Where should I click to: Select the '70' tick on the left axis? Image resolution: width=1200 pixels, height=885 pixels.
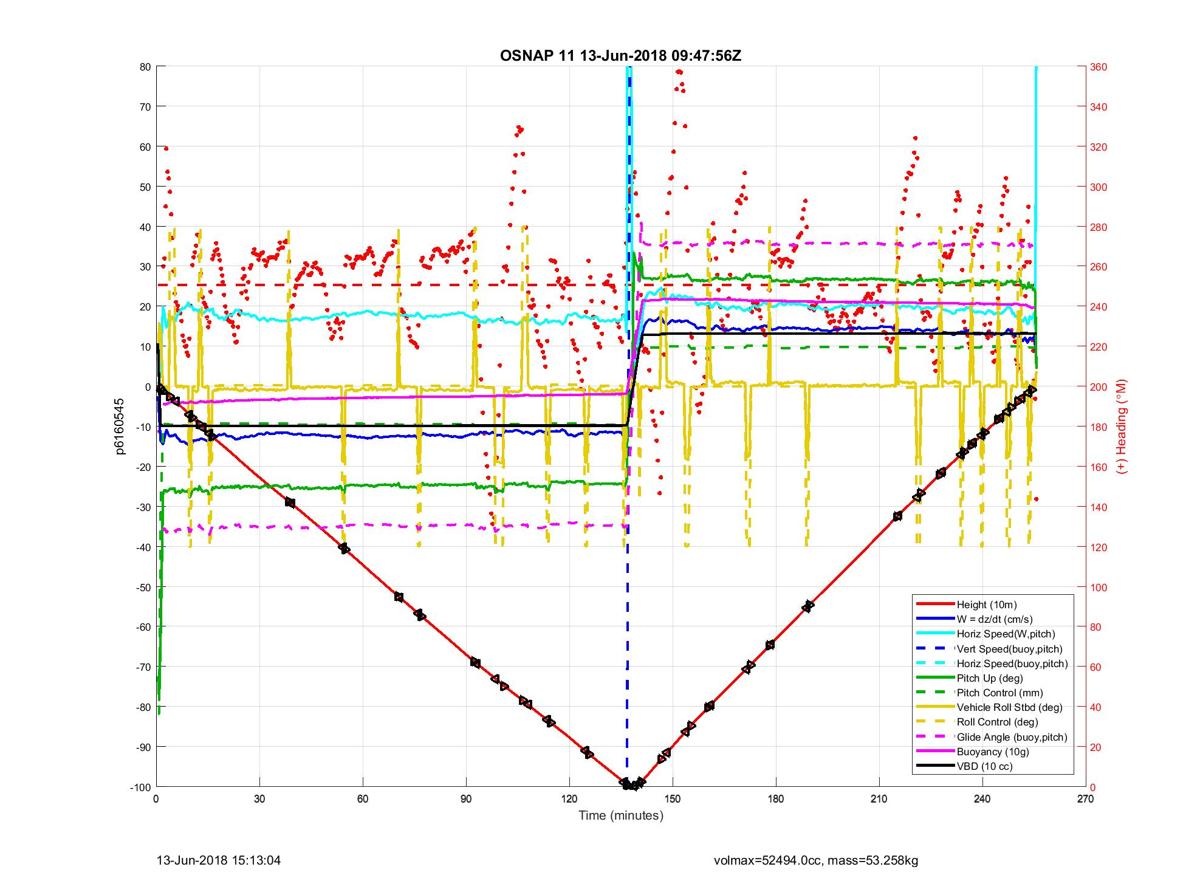(x=144, y=107)
